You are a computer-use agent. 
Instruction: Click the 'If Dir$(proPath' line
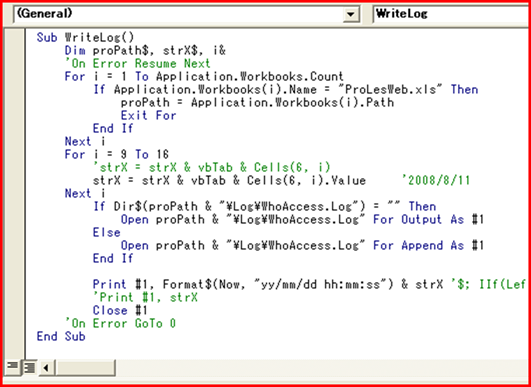pos(264,207)
